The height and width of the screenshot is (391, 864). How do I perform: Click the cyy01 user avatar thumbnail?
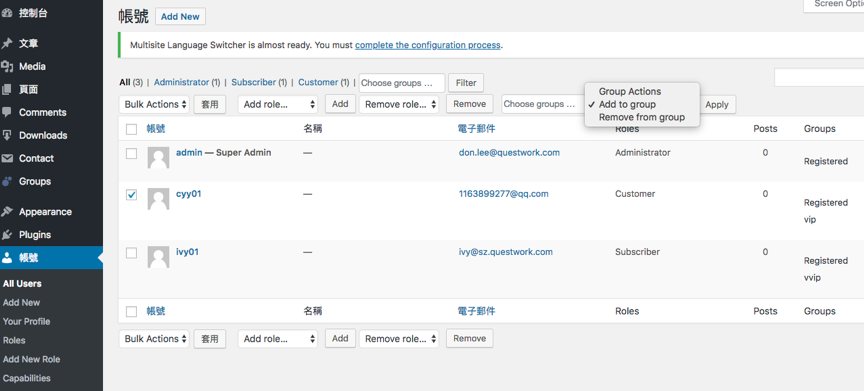click(159, 199)
